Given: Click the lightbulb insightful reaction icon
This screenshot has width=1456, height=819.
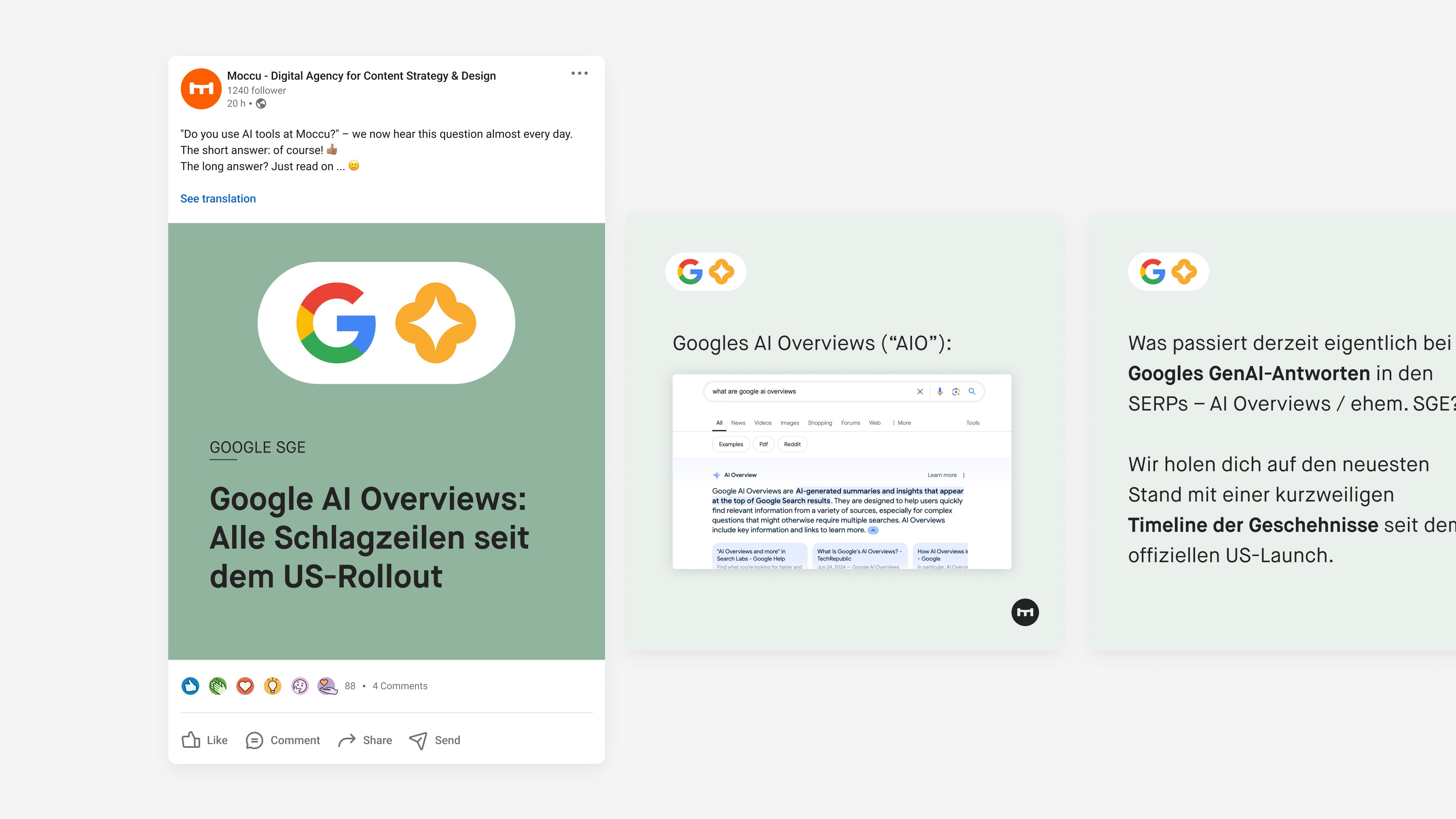Looking at the screenshot, I should [x=273, y=686].
